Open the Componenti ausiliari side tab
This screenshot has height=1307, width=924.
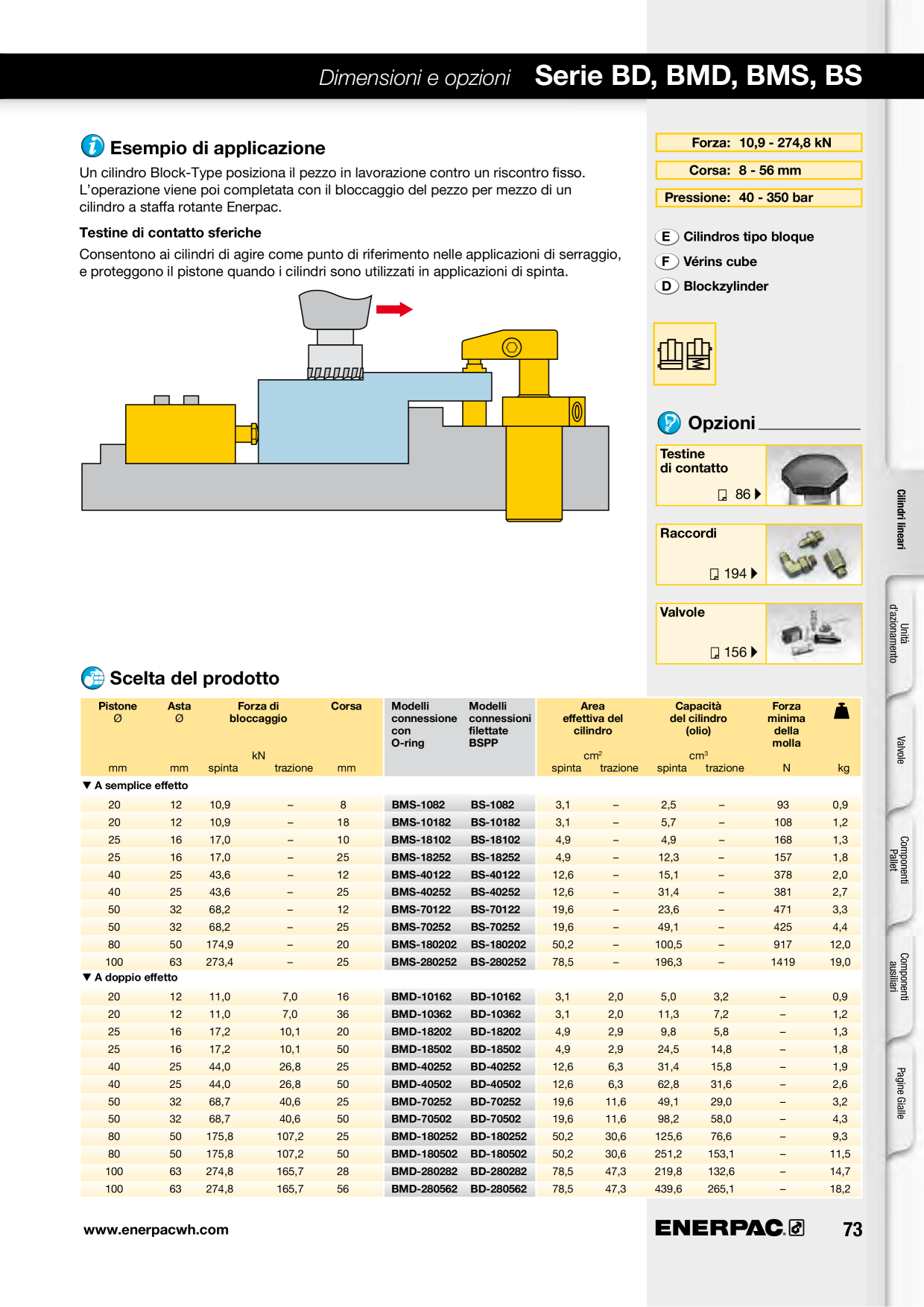[x=899, y=977]
